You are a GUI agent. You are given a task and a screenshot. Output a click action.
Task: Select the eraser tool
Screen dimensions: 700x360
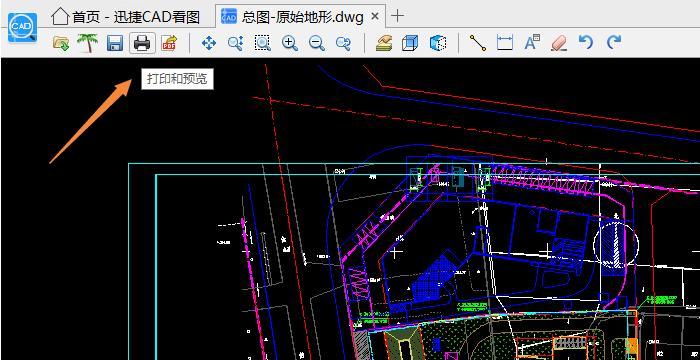(x=559, y=43)
